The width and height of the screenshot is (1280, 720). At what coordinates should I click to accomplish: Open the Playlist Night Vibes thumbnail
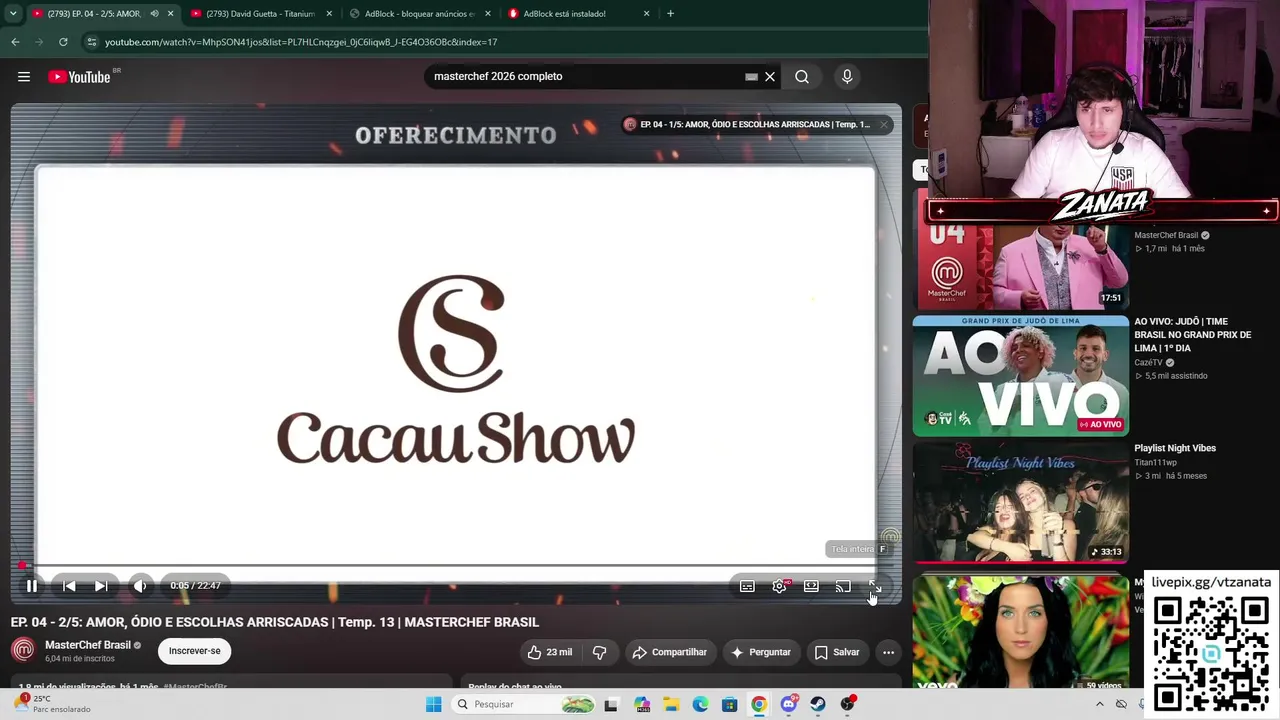click(1021, 502)
